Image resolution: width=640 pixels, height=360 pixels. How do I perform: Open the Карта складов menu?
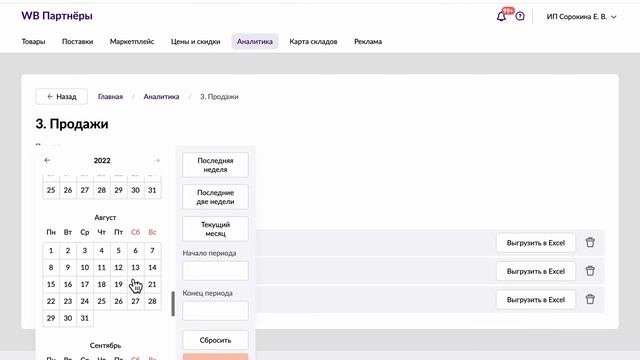tap(313, 42)
